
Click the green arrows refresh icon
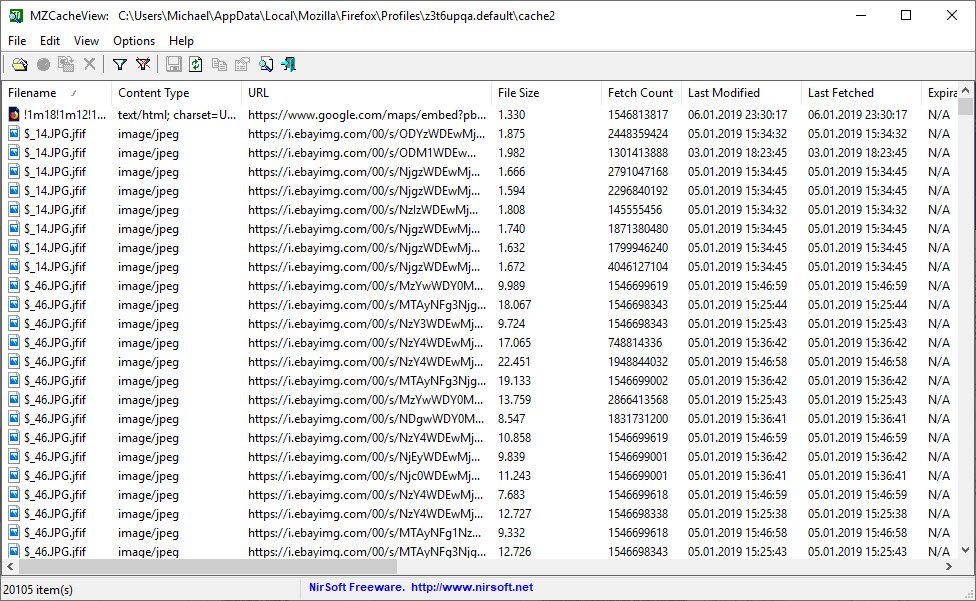pyautogui.click(x=196, y=64)
